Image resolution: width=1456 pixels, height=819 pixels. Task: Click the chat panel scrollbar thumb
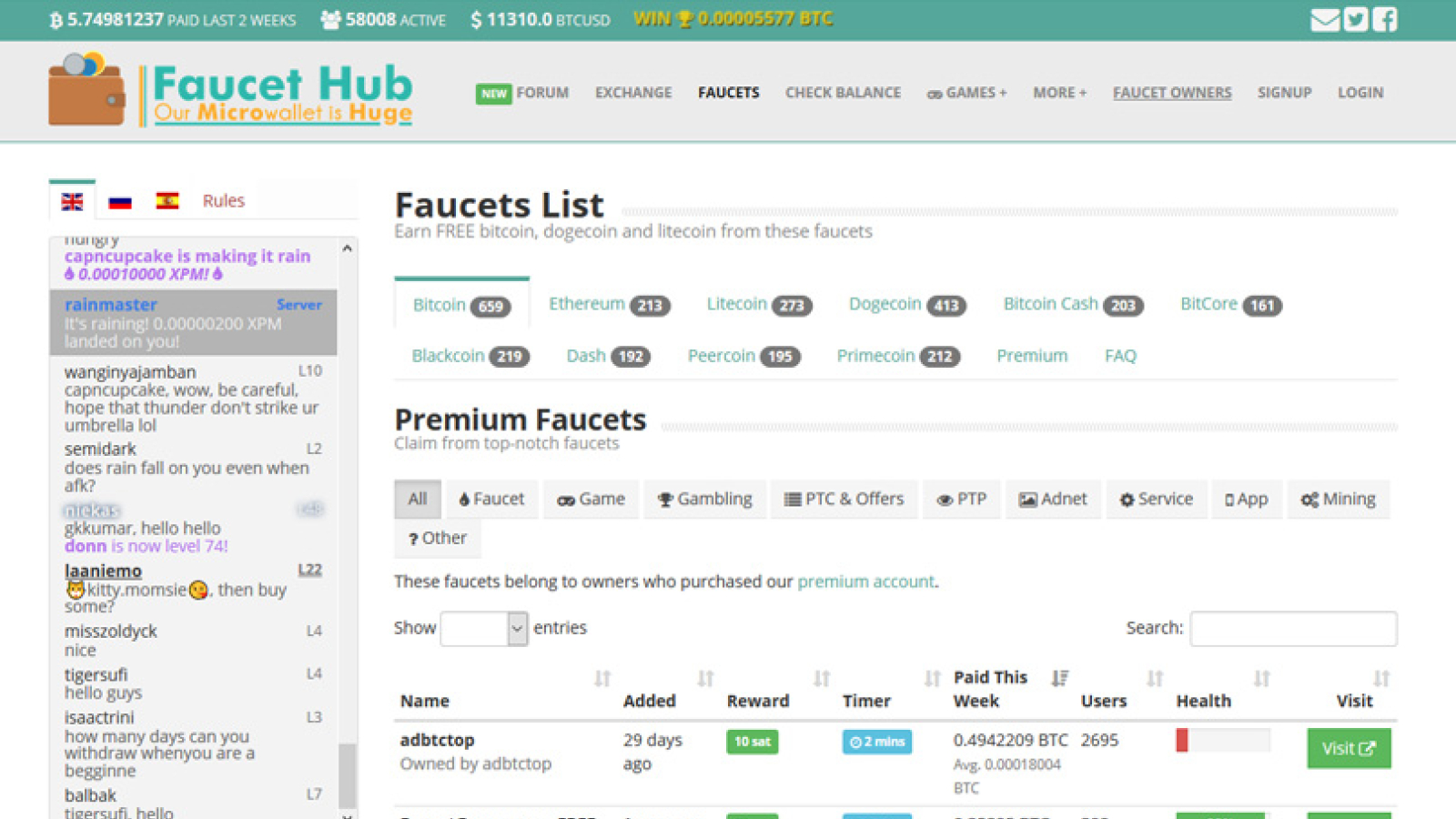(x=347, y=776)
